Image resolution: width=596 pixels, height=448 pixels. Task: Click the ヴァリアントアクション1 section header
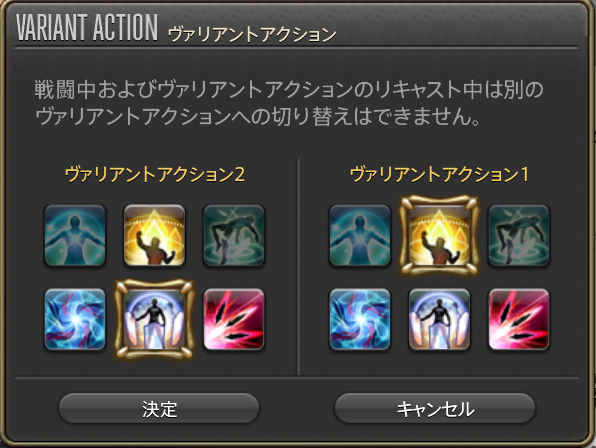pyautogui.click(x=439, y=175)
